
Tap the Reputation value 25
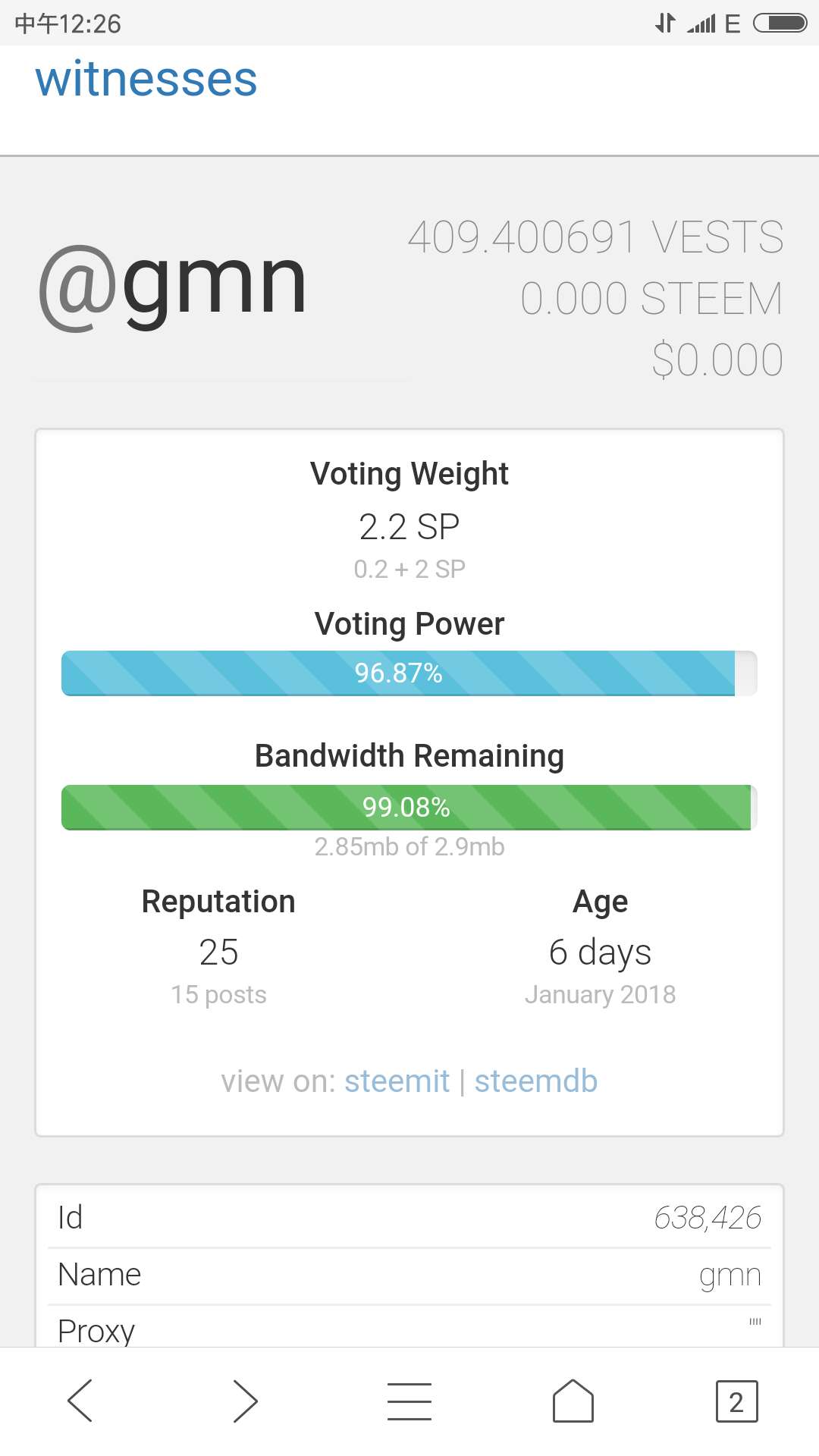tap(218, 952)
